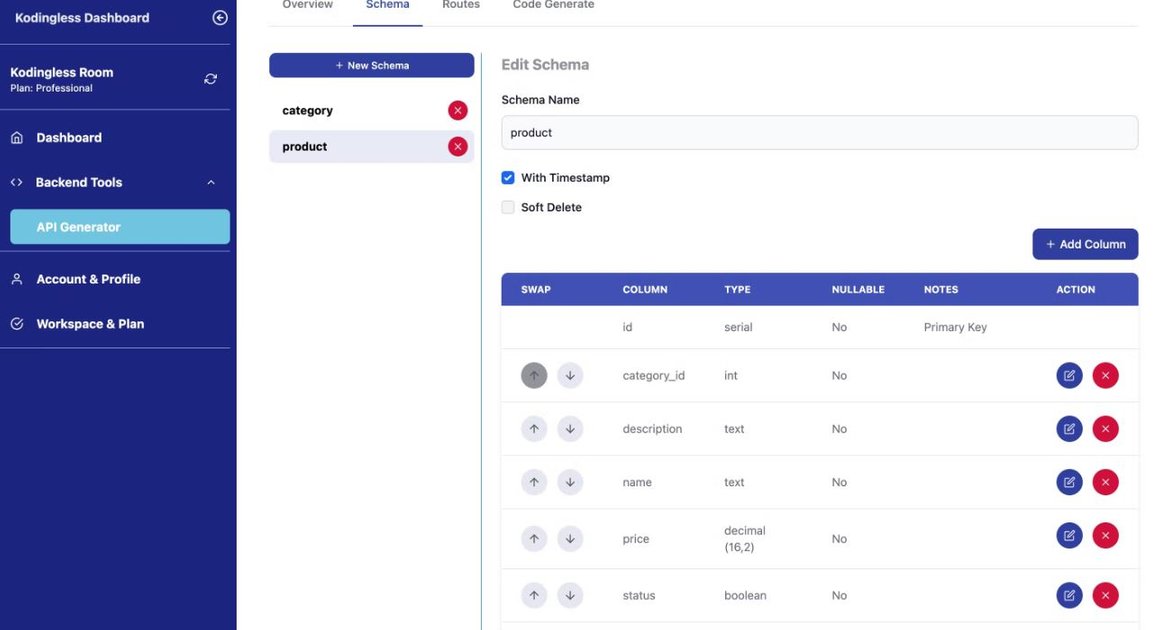Click inside the Schema Name input field
Image resolution: width=1169 pixels, height=630 pixels.
pyautogui.click(x=820, y=132)
